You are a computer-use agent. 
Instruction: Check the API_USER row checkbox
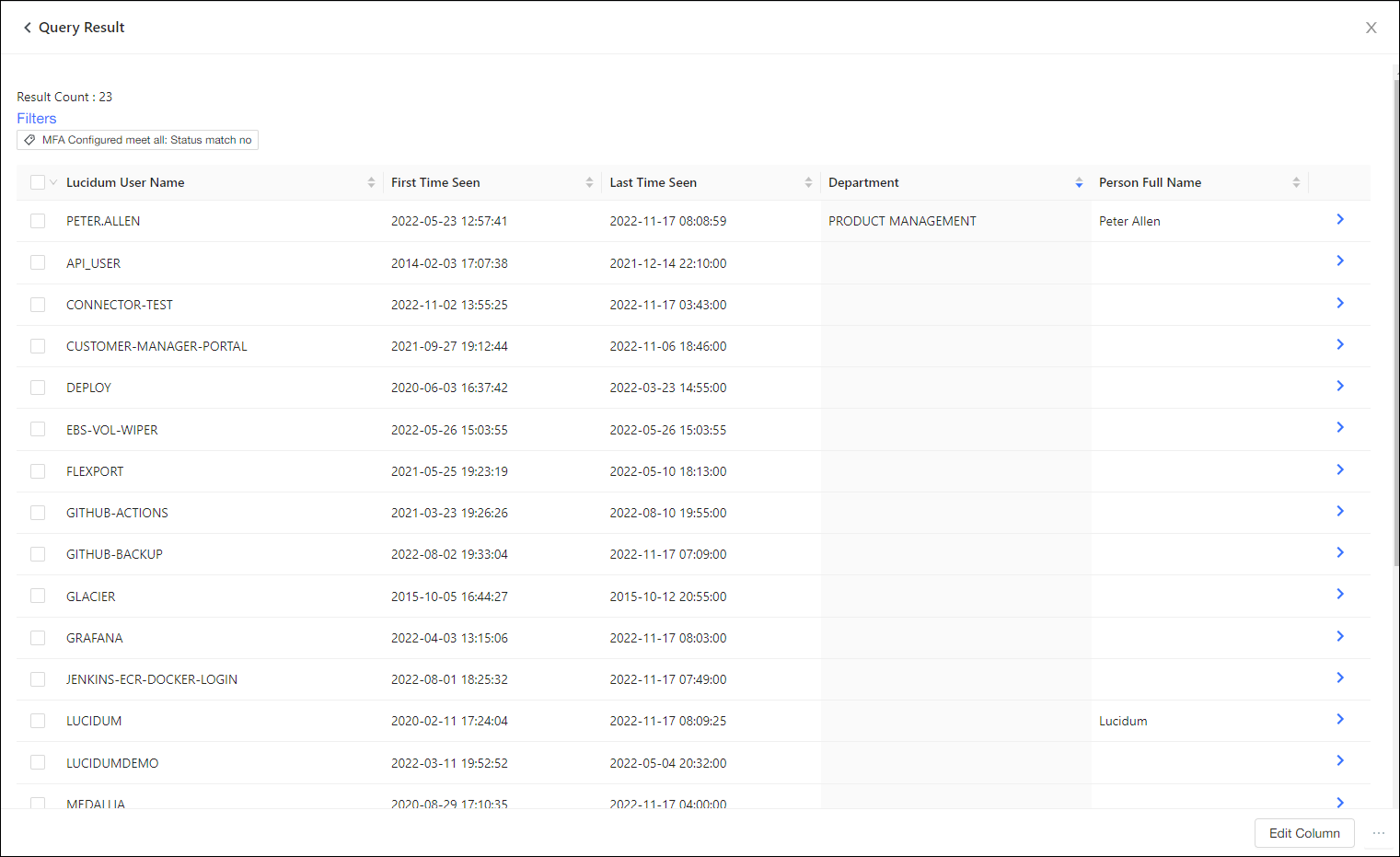38,262
